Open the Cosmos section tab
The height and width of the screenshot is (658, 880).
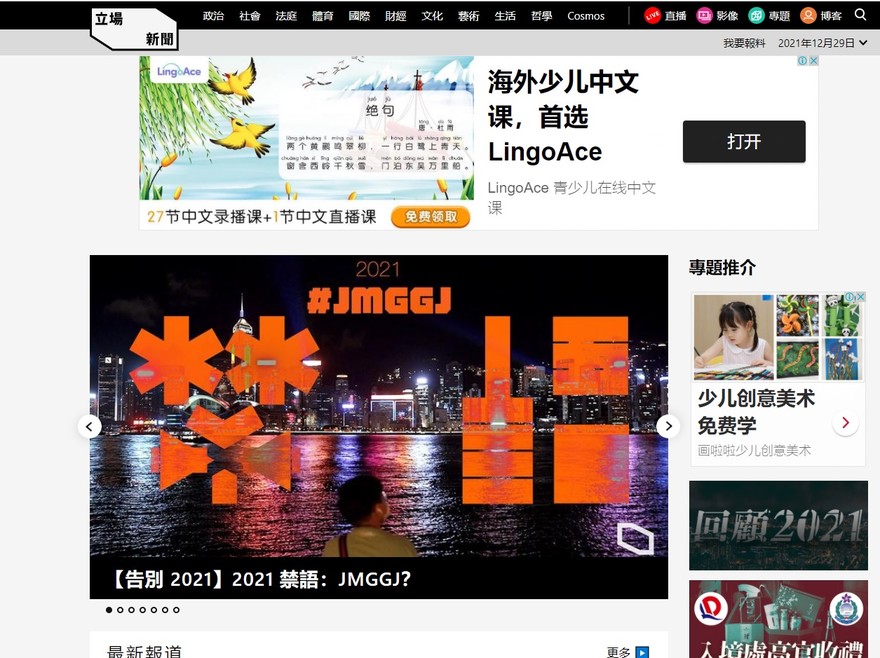point(586,16)
